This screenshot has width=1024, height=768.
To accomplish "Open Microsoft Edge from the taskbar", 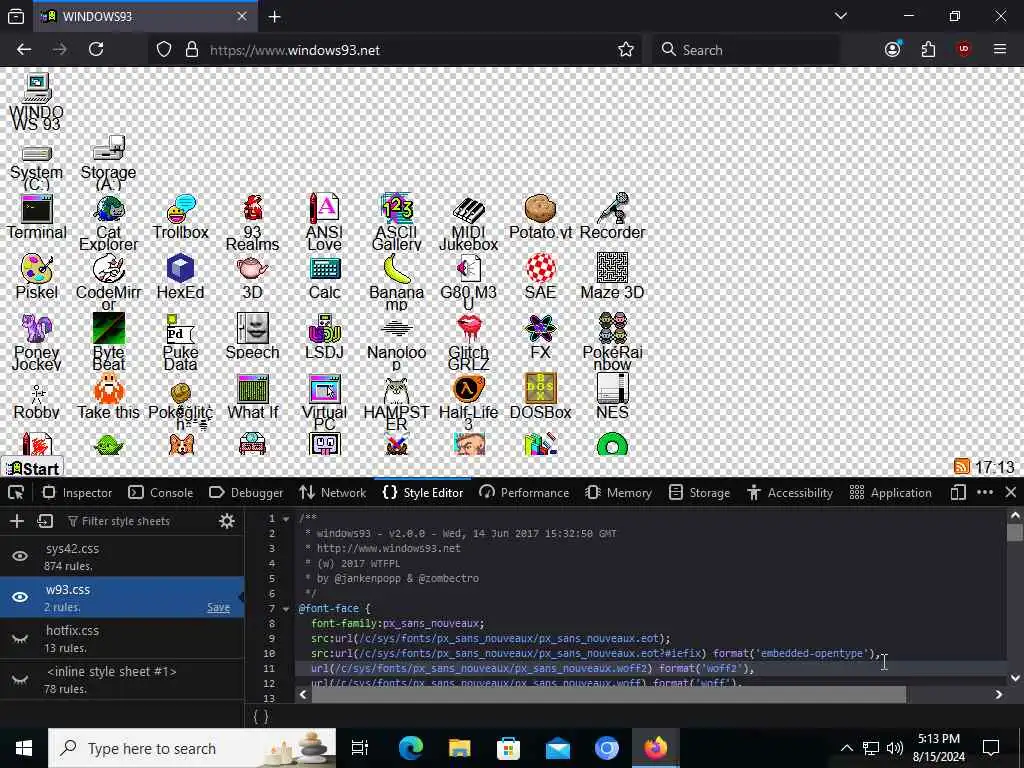I will click(x=411, y=748).
